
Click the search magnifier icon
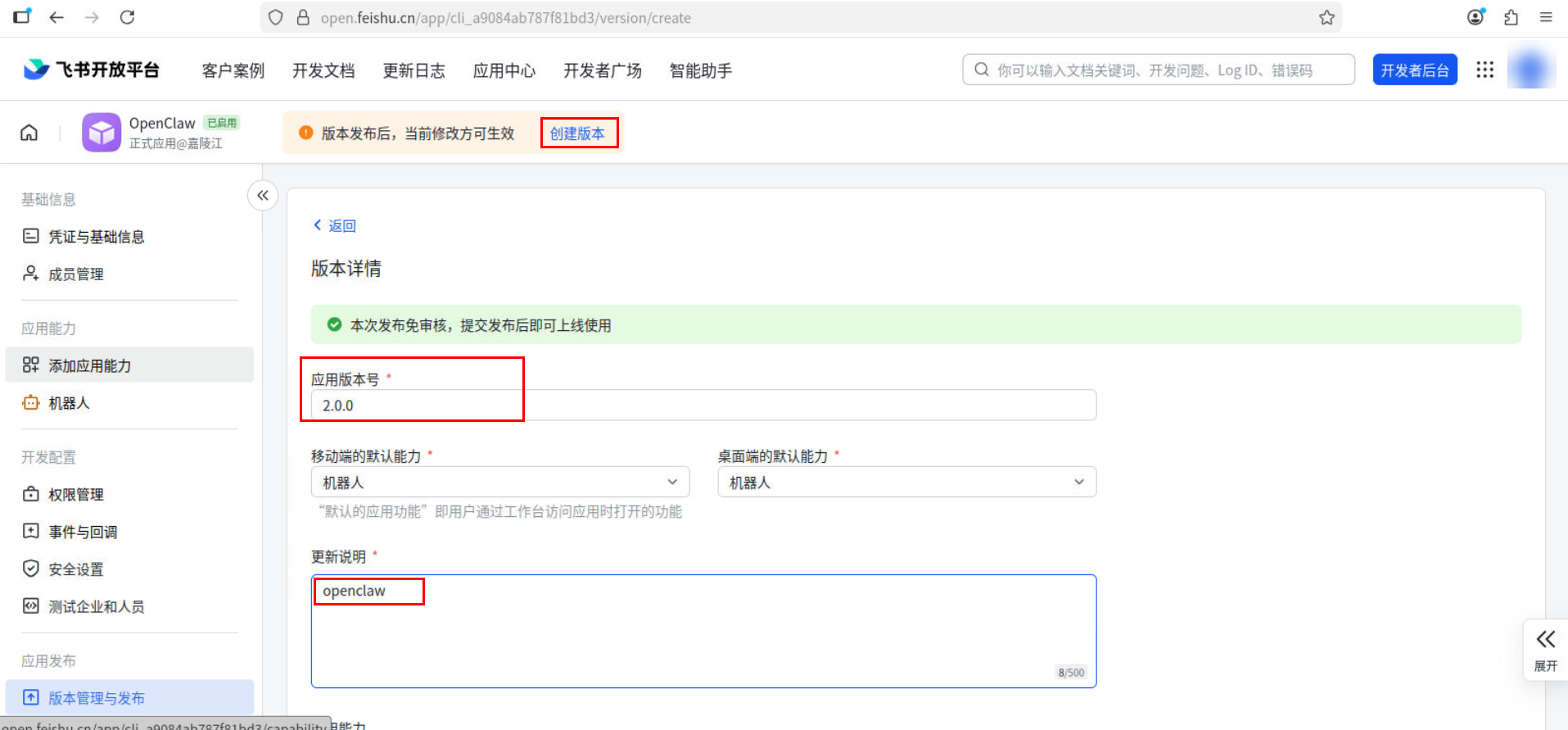point(981,70)
